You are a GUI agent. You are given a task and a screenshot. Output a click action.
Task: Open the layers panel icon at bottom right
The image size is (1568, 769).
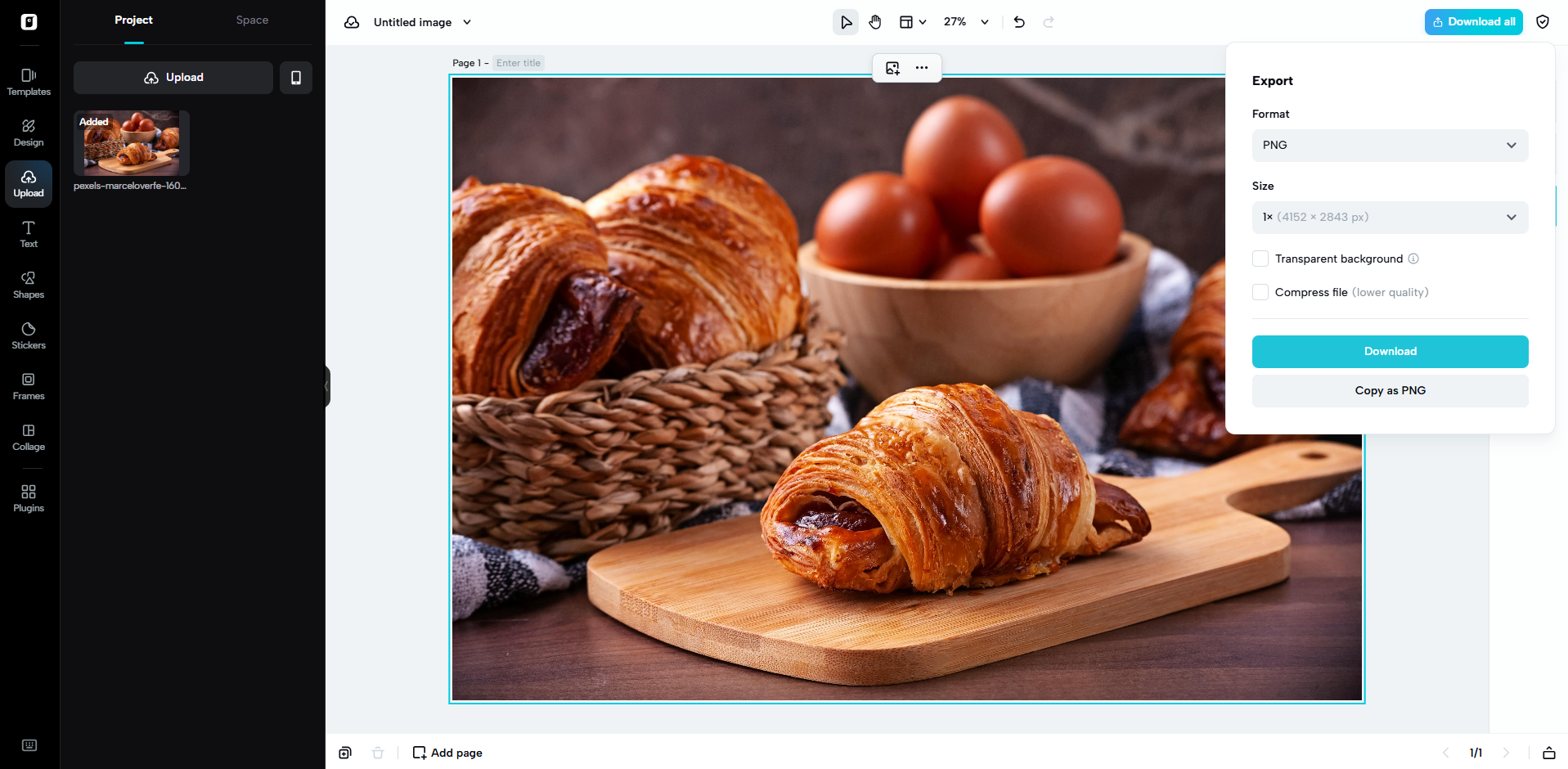[x=1549, y=753]
